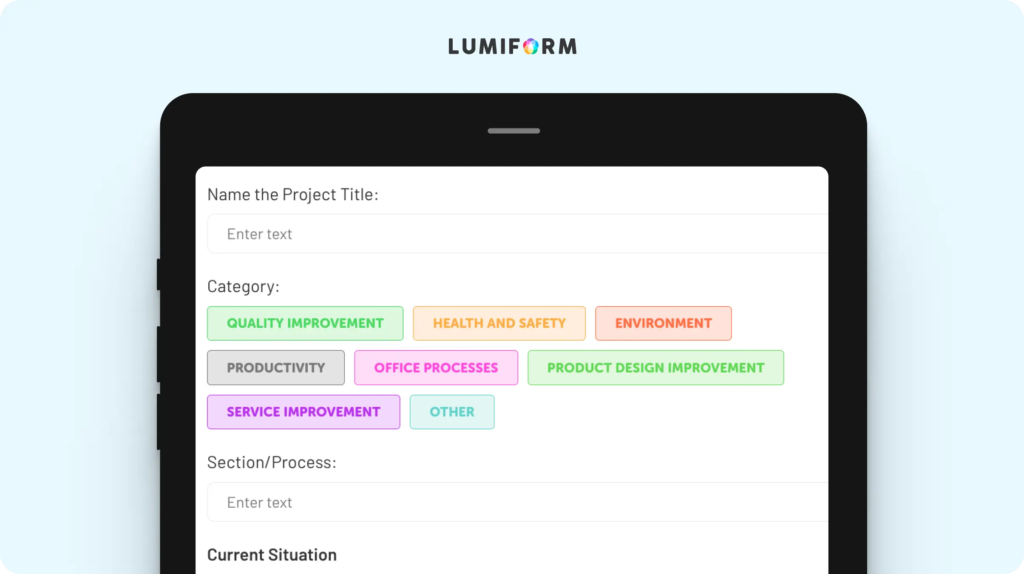Click the middle tablet side button
This screenshot has height=574, width=1024.
[x=159, y=354]
